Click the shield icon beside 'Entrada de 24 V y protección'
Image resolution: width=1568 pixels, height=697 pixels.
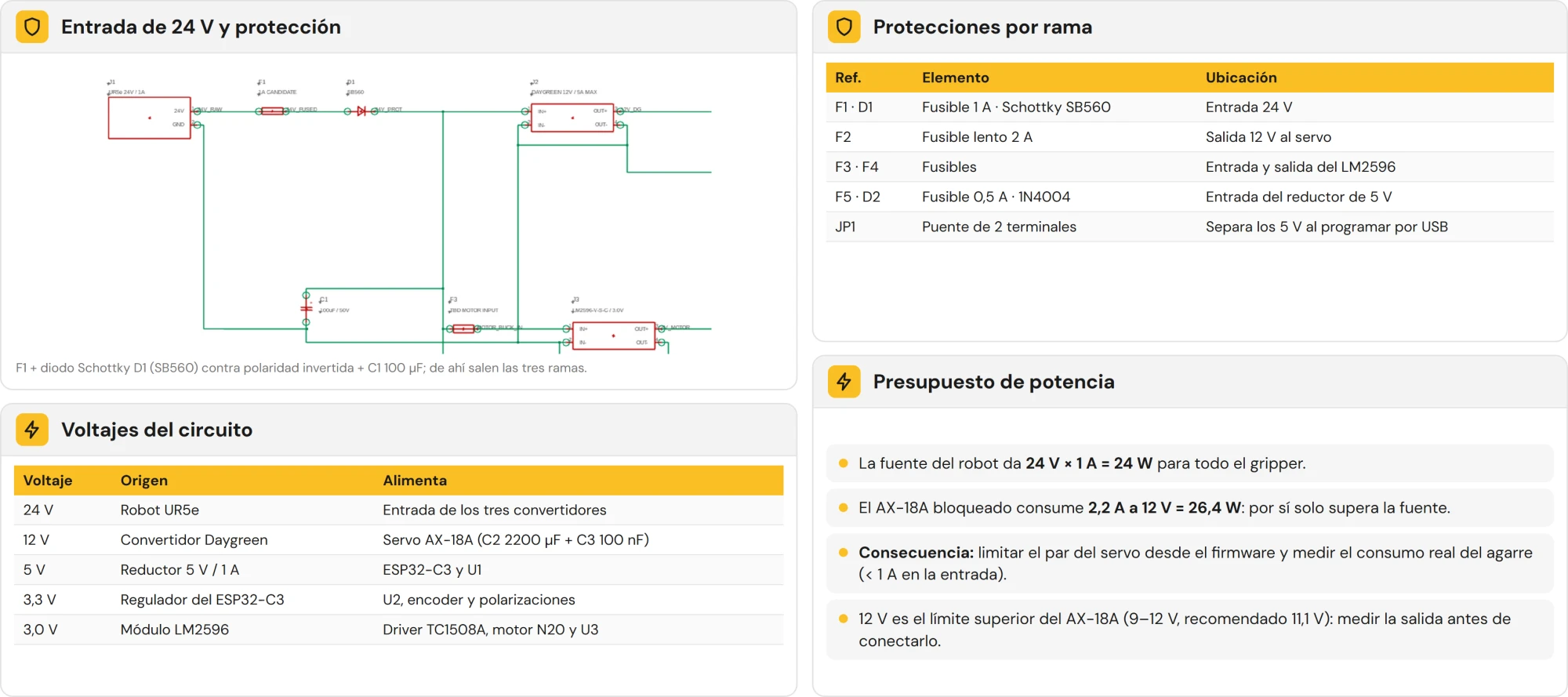coord(32,27)
